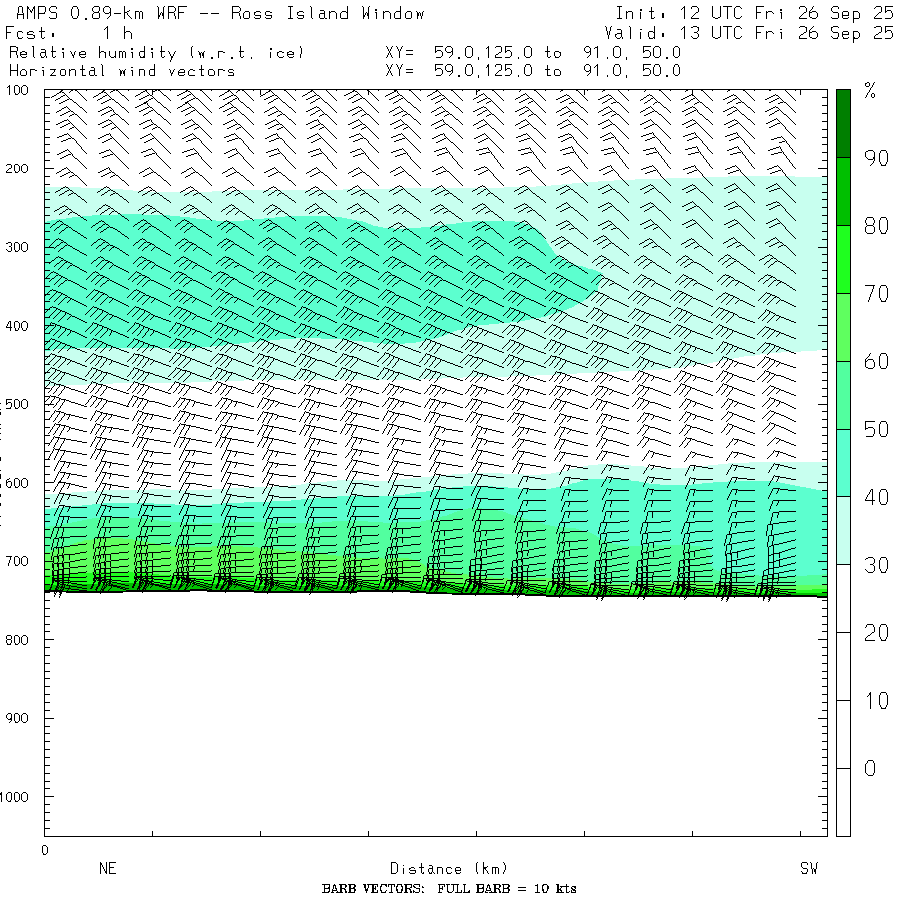The height and width of the screenshot is (900, 900).
Task: Click the pressure axis label '1000'
Action: click(14, 797)
